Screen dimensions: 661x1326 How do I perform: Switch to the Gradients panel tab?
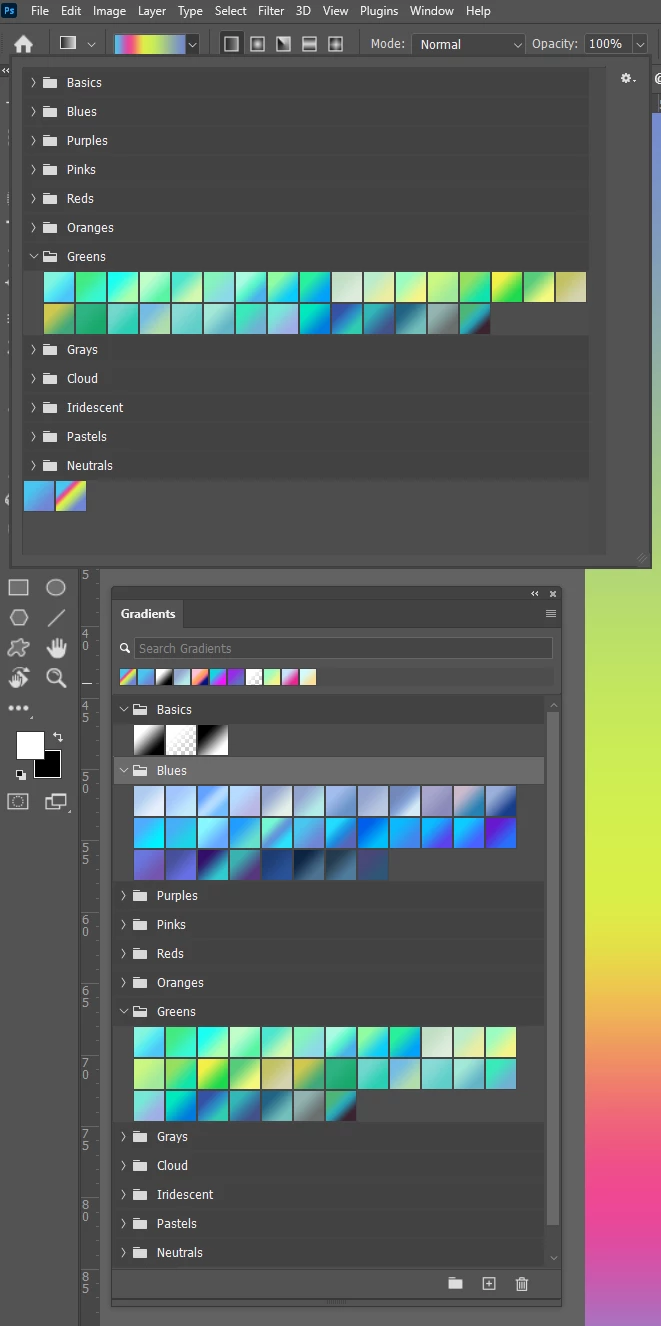148,614
